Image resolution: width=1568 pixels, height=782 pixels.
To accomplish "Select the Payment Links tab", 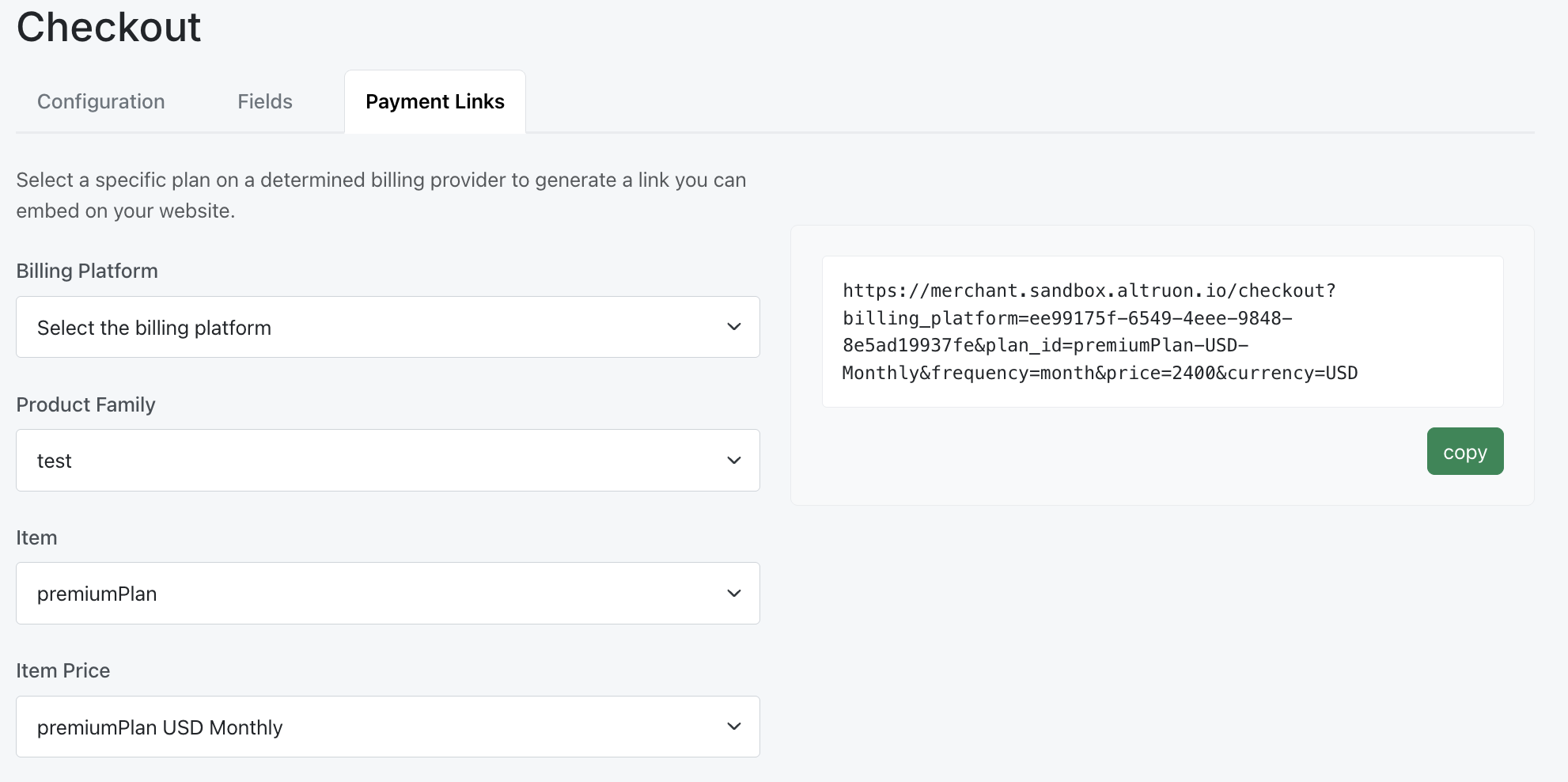I will 434,101.
